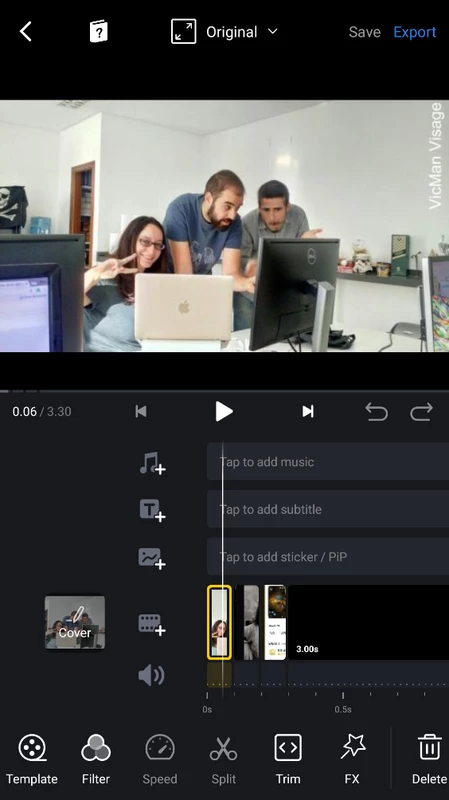Viewport: 449px width, 800px height.
Task: Select the 3.00s black clip in timeline
Action: point(368,622)
